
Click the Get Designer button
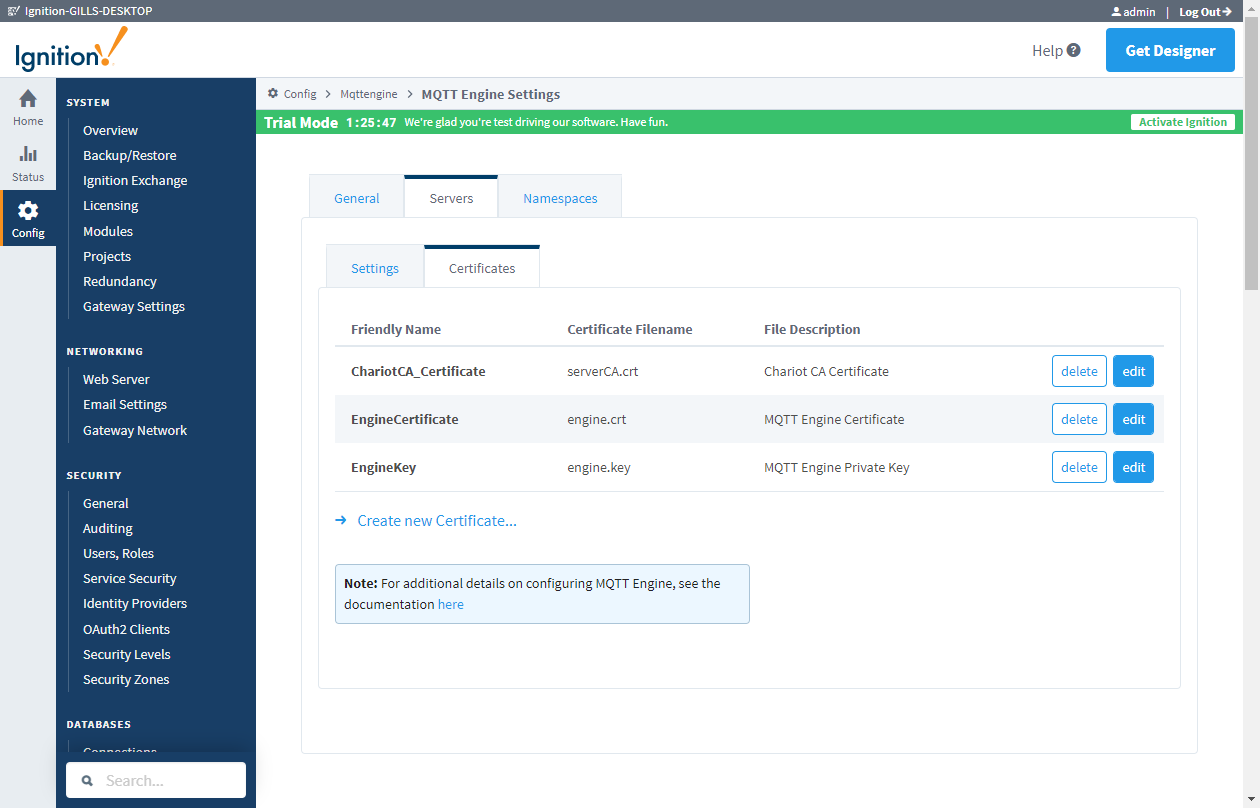coord(1170,50)
